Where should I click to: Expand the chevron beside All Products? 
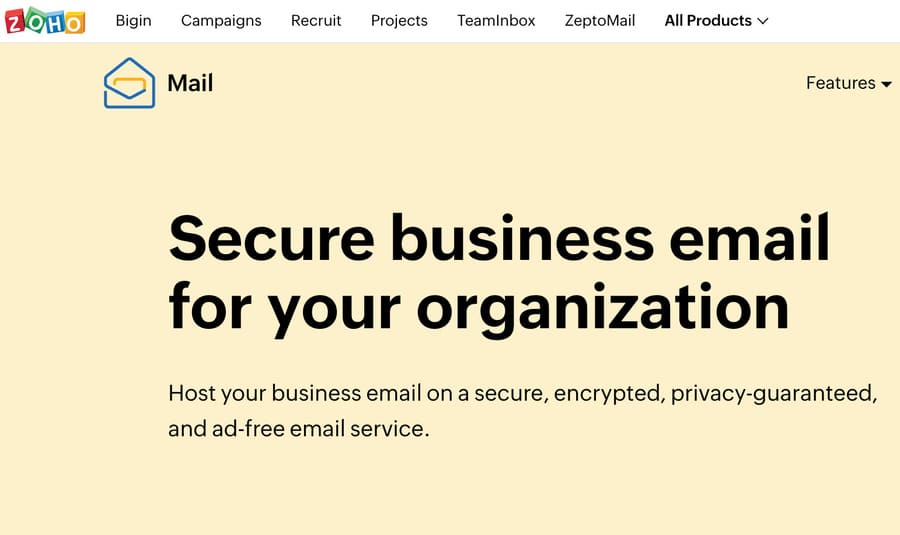[x=763, y=21]
